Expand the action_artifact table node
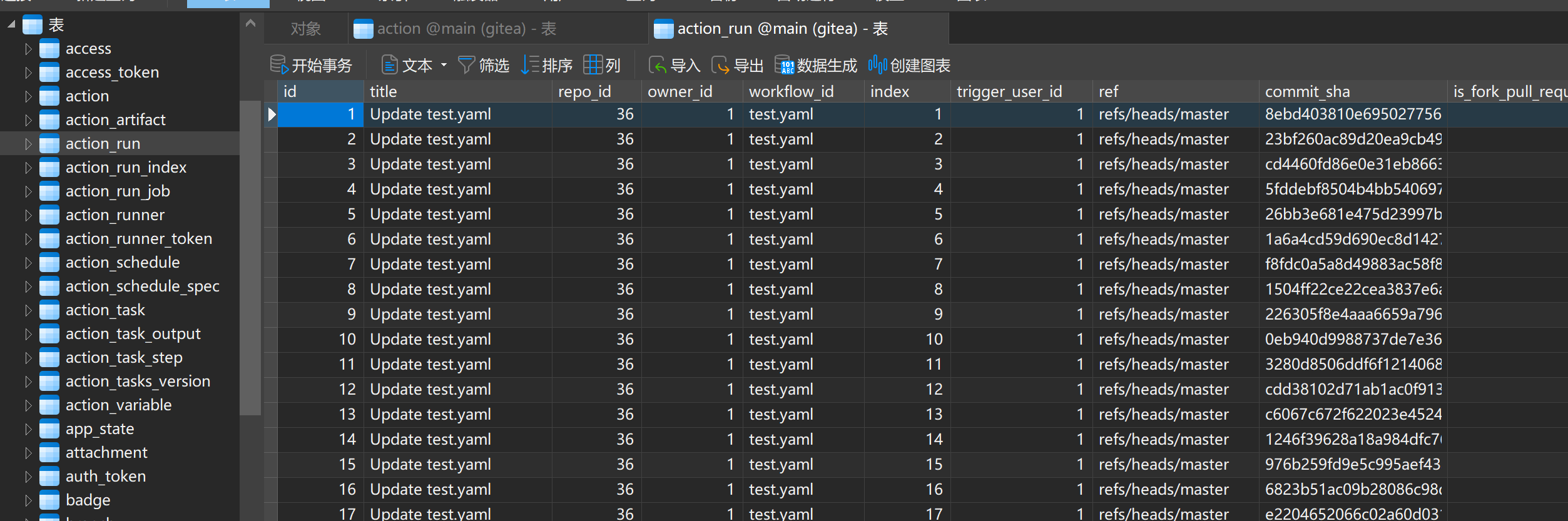 point(28,119)
